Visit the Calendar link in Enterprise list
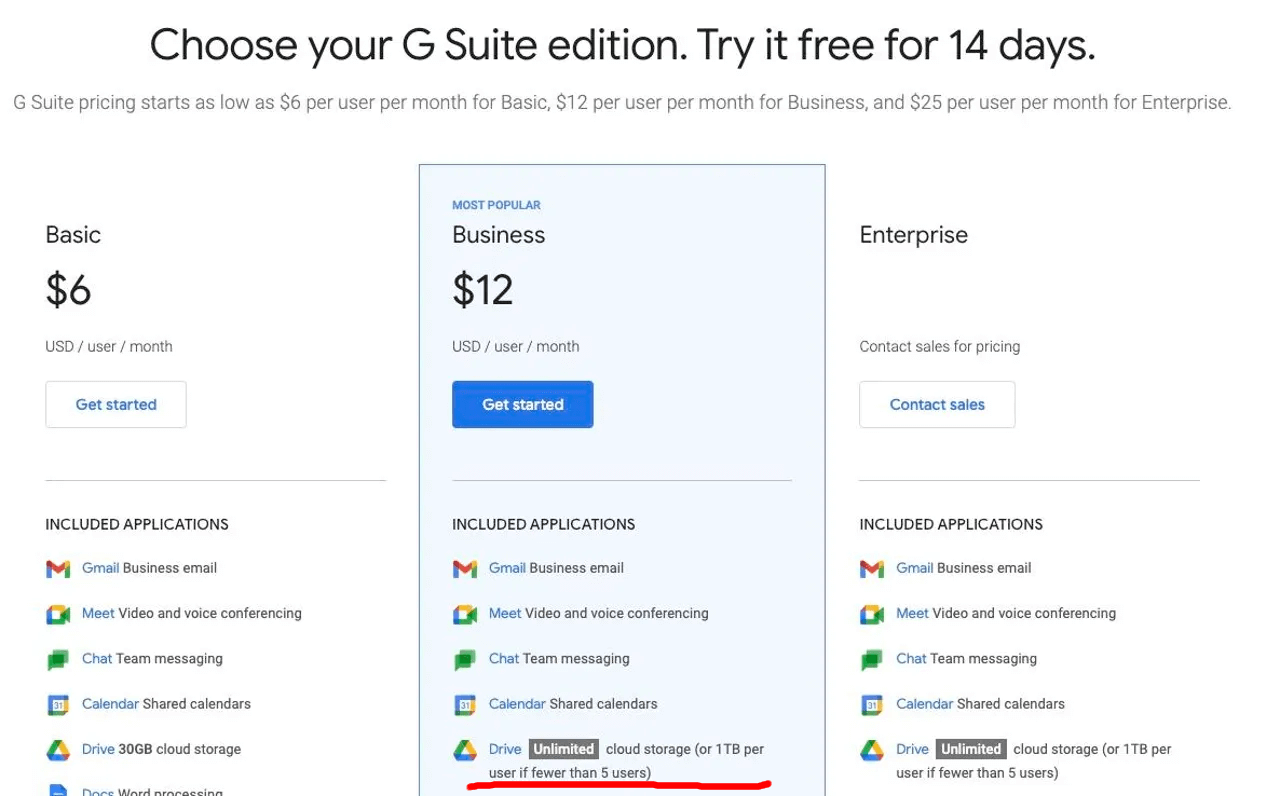1280x796 pixels. click(924, 704)
